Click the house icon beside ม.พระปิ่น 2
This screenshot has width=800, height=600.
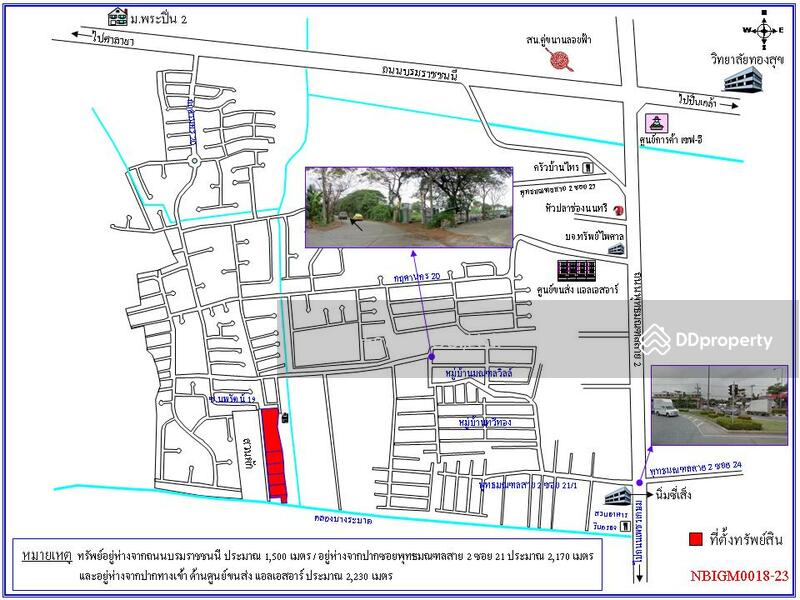[119, 18]
